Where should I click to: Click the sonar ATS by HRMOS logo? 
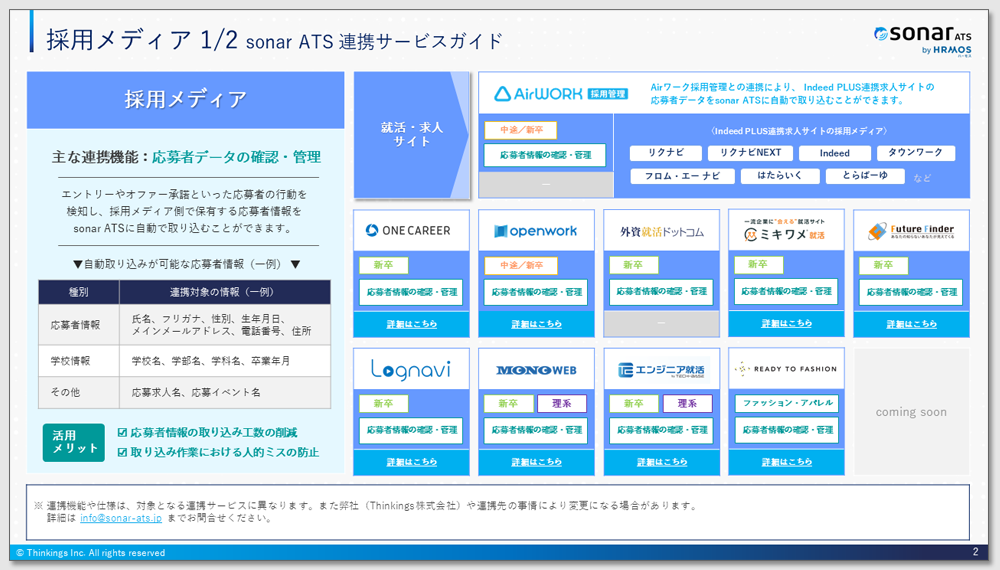point(922,41)
